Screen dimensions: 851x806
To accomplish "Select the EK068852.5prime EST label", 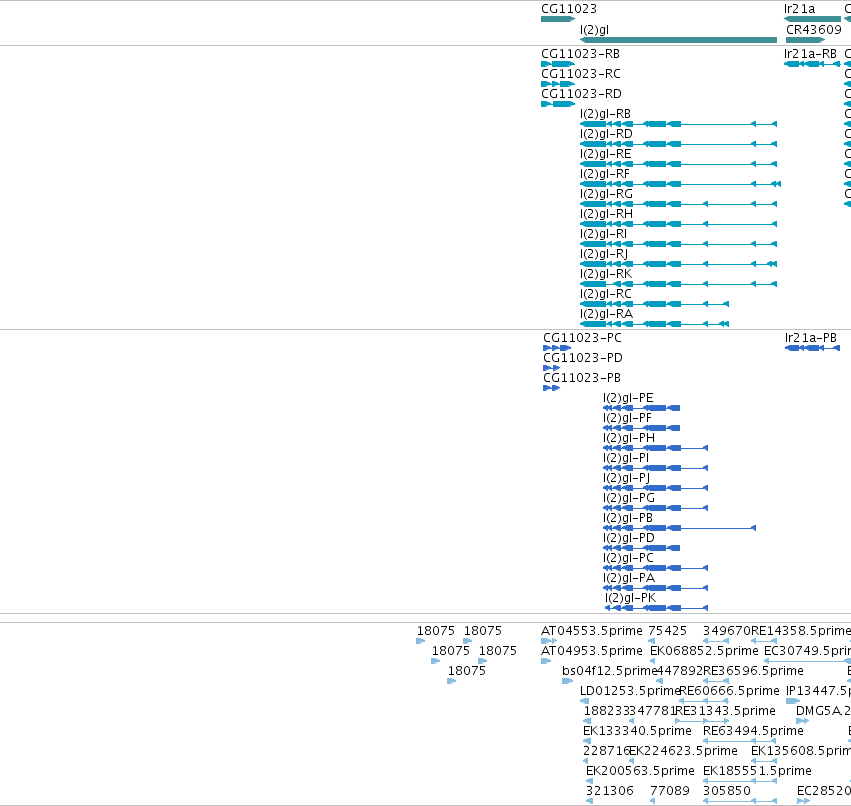I will coord(704,651).
